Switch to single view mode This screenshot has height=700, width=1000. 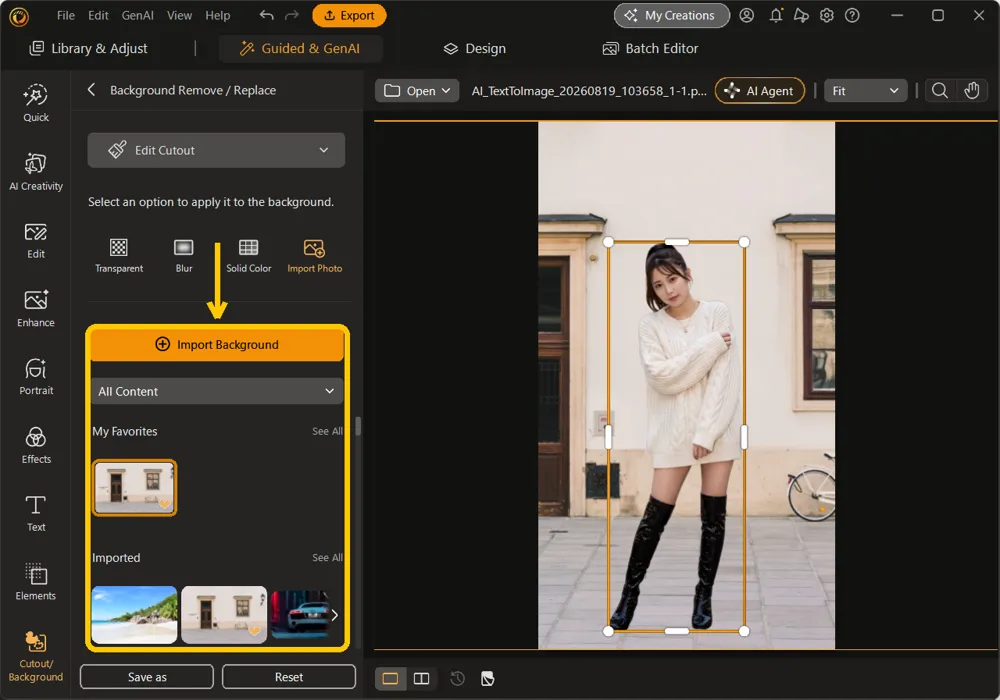390,678
